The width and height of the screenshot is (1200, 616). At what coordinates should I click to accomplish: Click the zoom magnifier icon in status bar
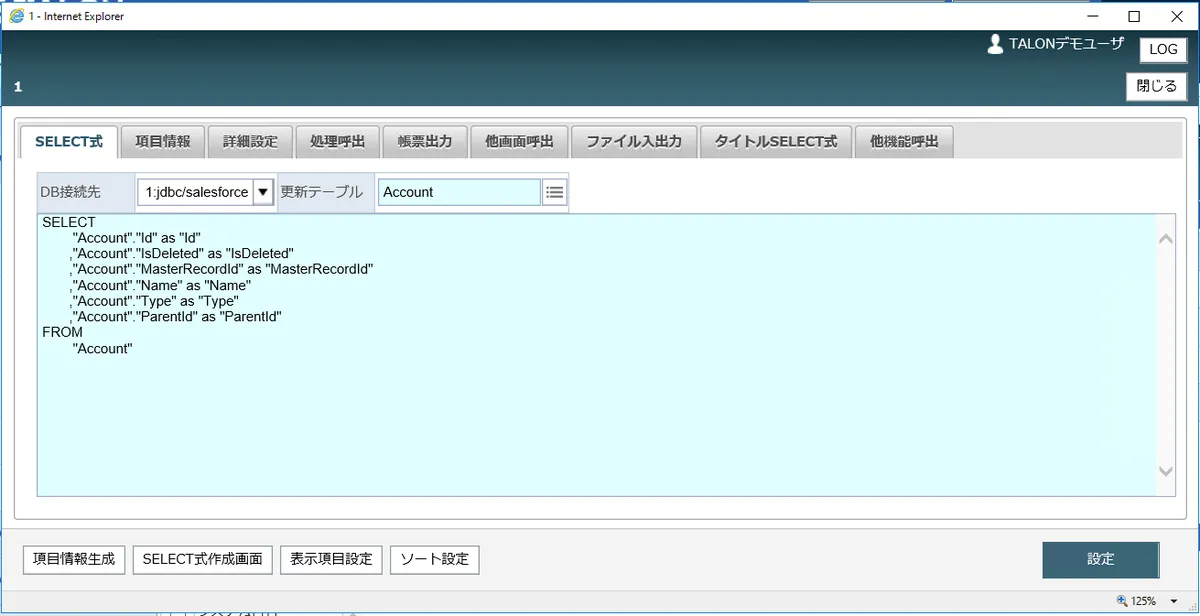(x=1122, y=601)
